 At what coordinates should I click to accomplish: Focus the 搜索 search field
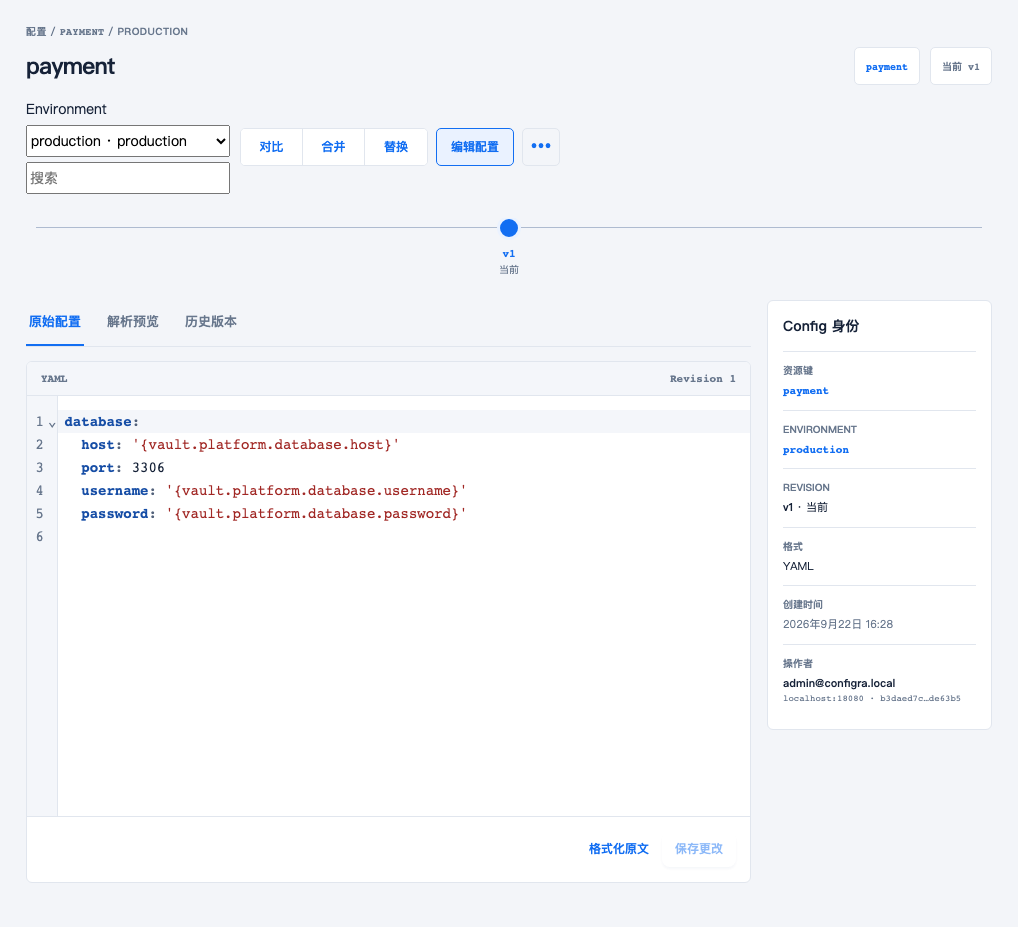128,178
